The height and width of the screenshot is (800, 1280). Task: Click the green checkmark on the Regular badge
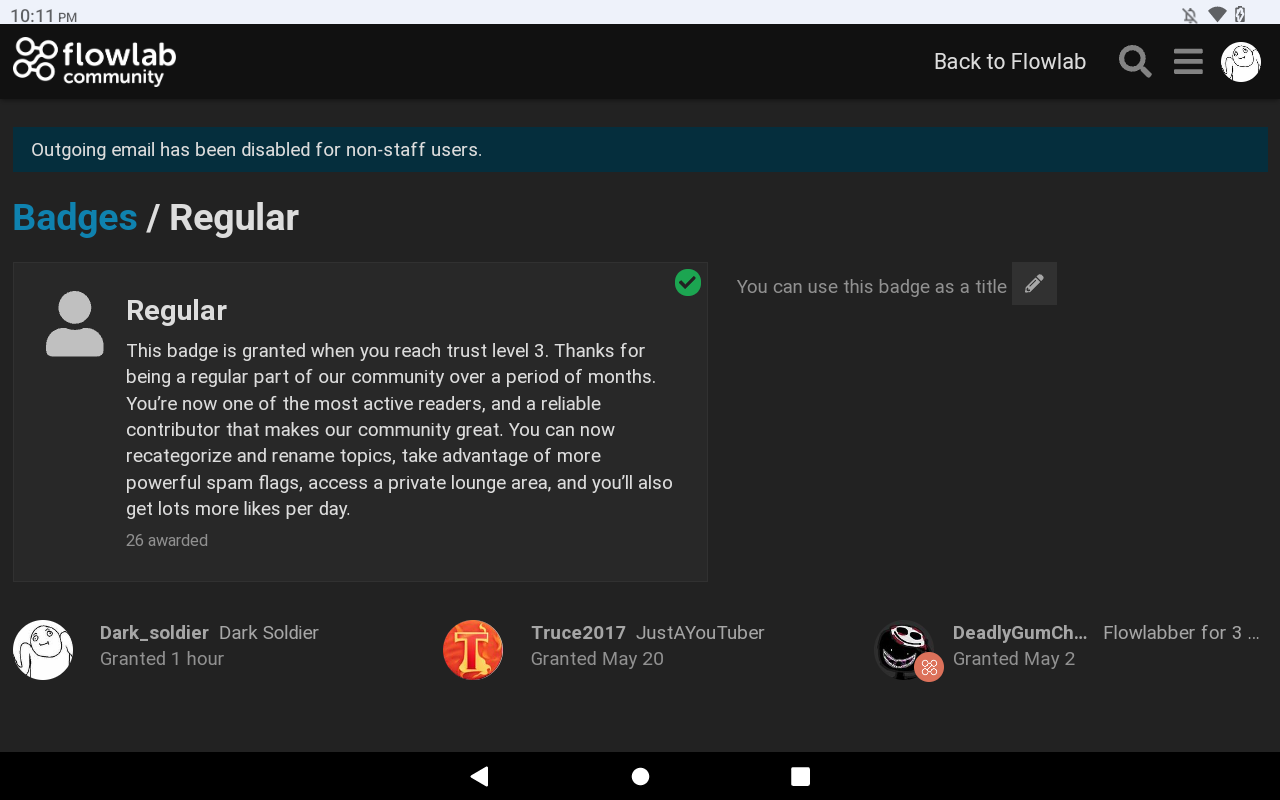[x=688, y=283]
